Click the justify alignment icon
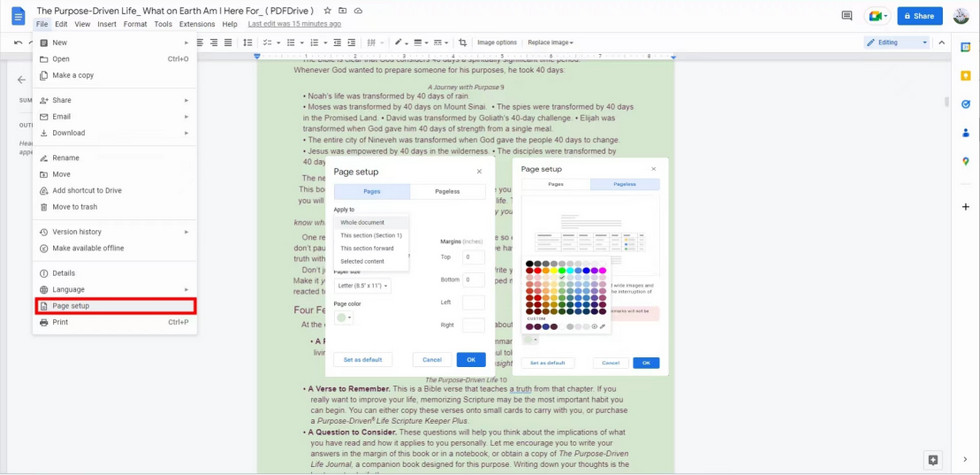 pyautogui.click(x=228, y=42)
